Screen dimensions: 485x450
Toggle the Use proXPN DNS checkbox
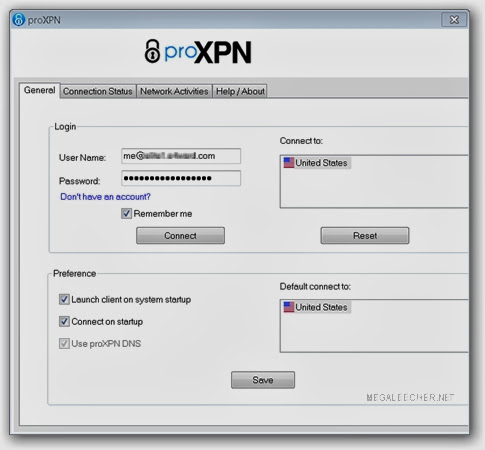click(64, 343)
